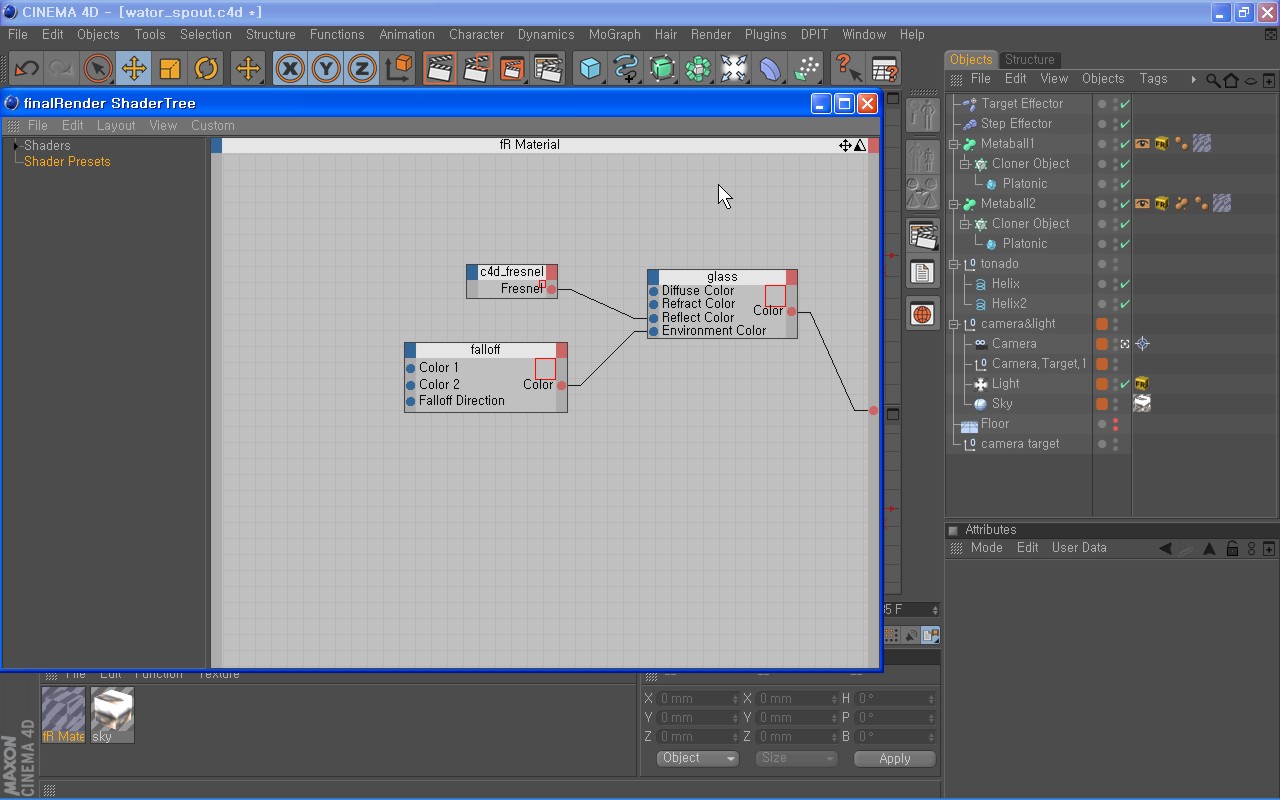Toggle the Z axis lock
The width and height of the screenshot is (1280, 800).
(362, 69)
